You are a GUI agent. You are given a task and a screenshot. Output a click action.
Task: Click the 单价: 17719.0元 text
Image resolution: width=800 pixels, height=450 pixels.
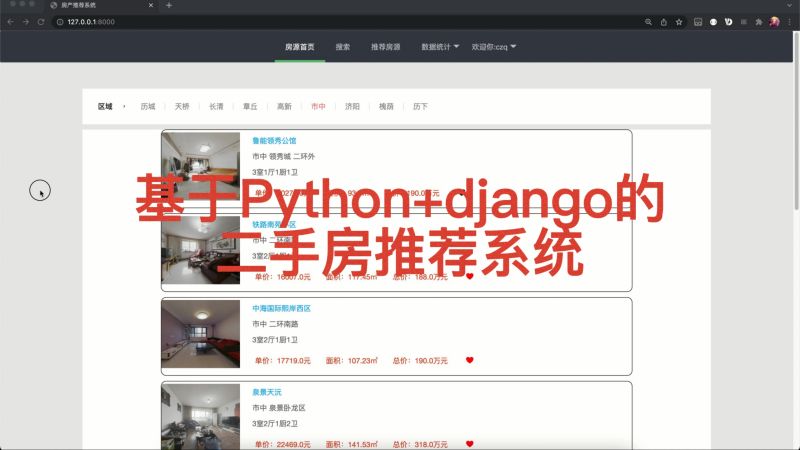pyautogui.click(x=283, y=360)
